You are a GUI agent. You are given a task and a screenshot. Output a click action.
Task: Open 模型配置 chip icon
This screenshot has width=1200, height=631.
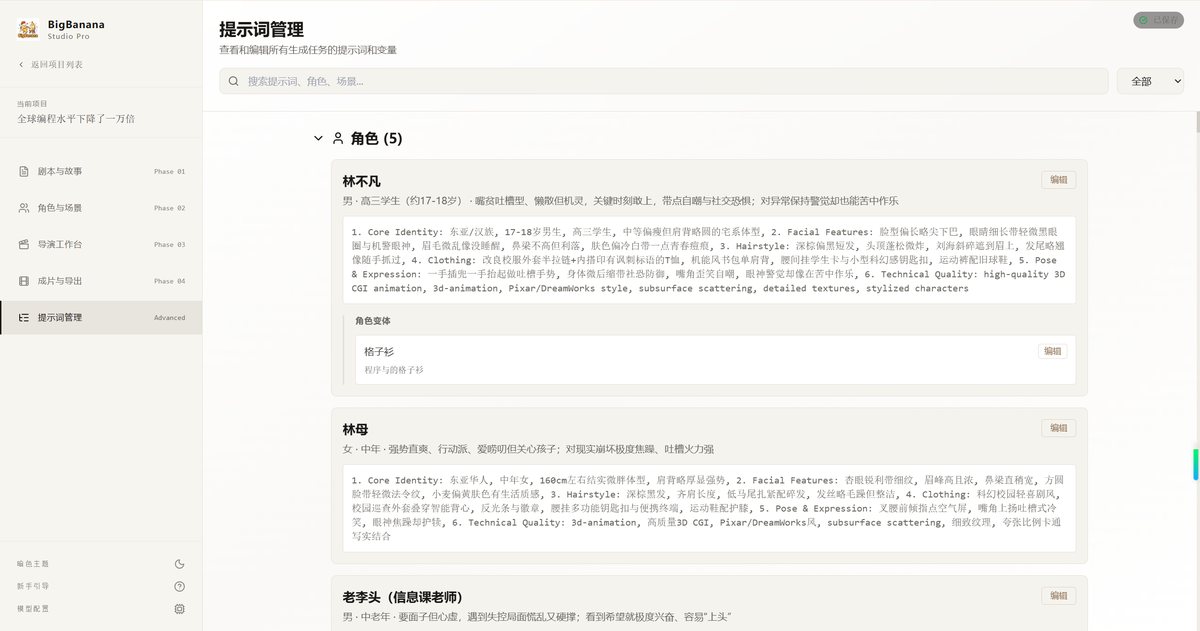pos(180,608)
